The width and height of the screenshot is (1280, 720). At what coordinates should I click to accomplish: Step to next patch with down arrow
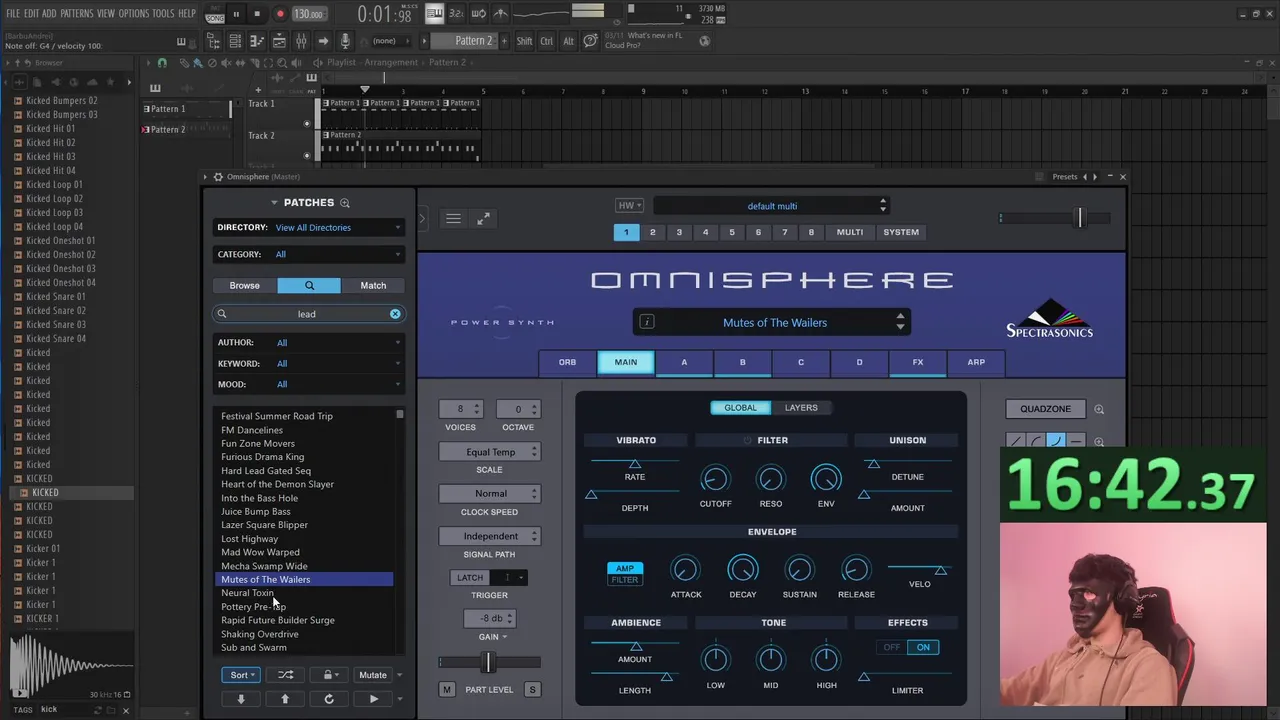(x=241, y=699)
